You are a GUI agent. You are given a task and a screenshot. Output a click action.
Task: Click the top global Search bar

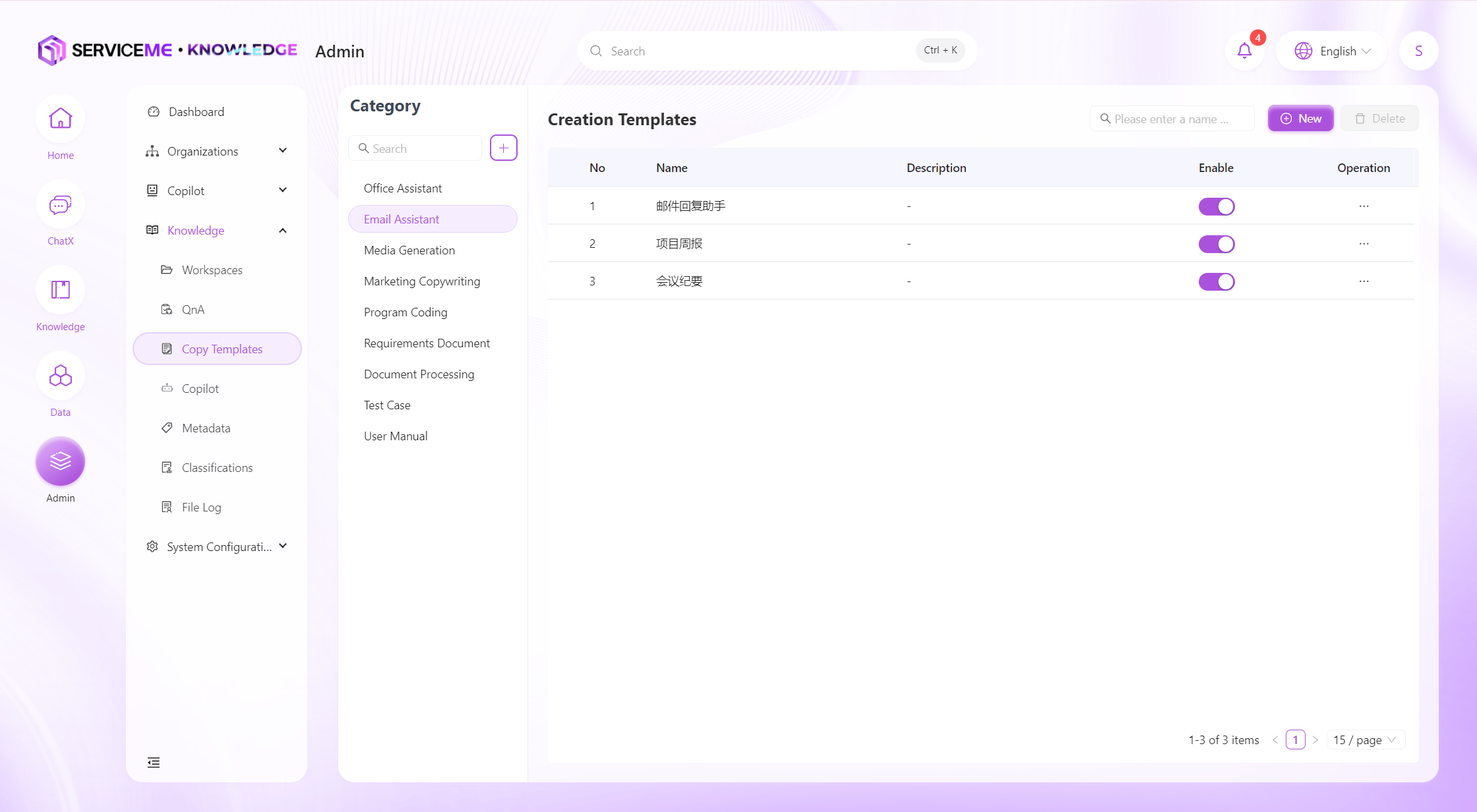coord(758,51)
